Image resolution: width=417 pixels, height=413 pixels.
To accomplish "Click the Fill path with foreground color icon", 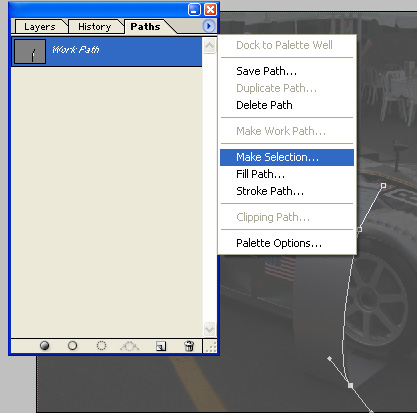I will click(x=44, y=346).
